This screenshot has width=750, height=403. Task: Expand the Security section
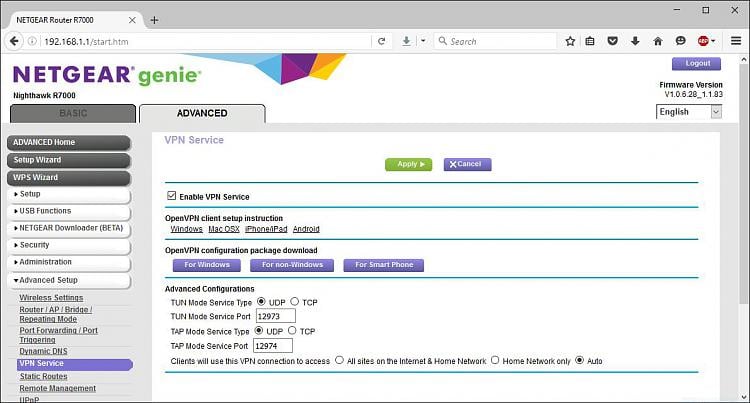tap(68, 245)
